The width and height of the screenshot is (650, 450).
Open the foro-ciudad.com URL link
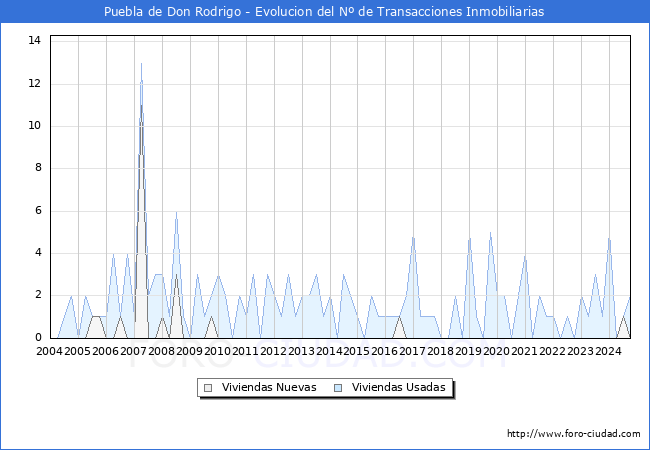pos(574,433)
